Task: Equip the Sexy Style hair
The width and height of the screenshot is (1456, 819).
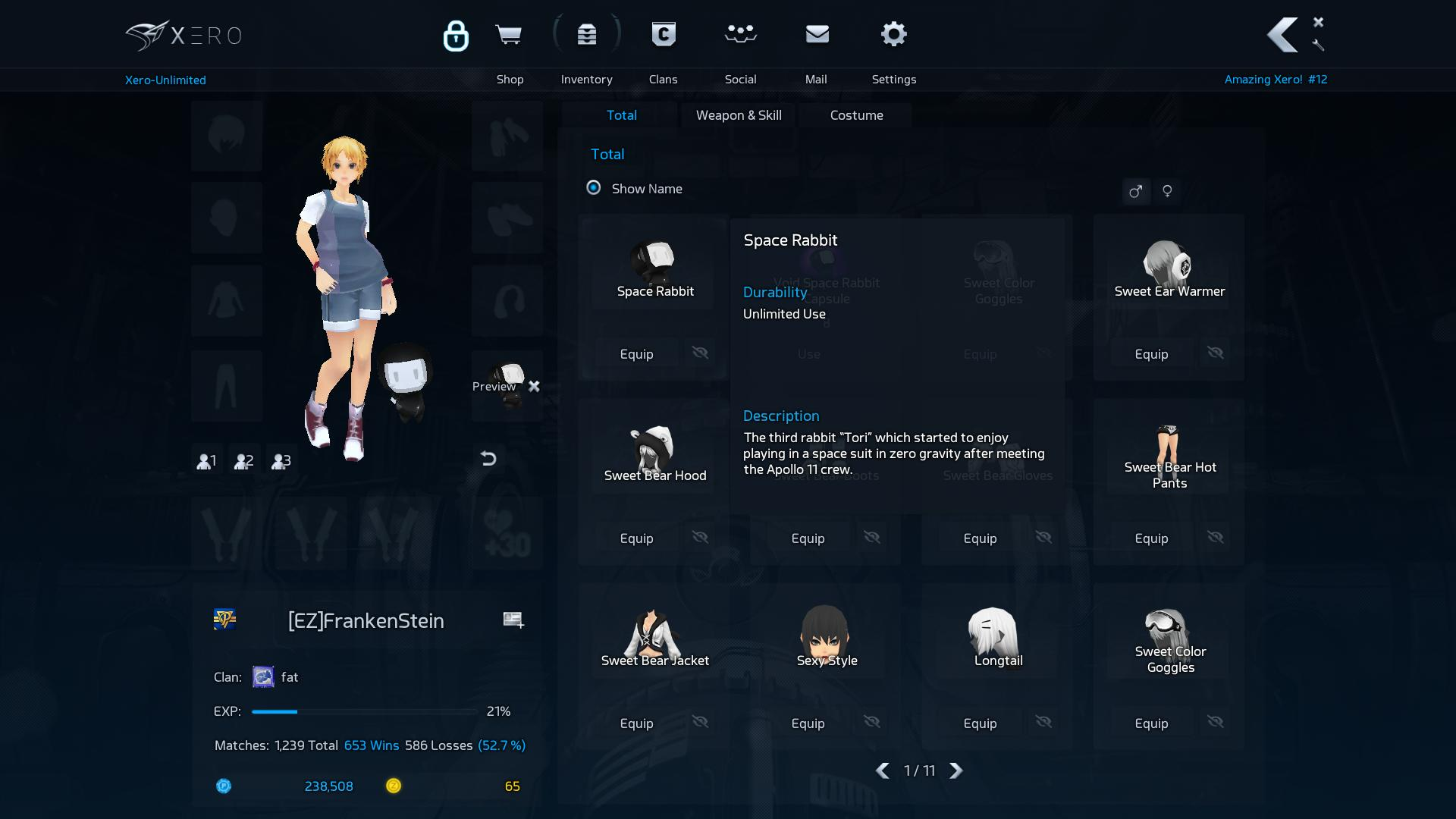Action: click(808, 723)
